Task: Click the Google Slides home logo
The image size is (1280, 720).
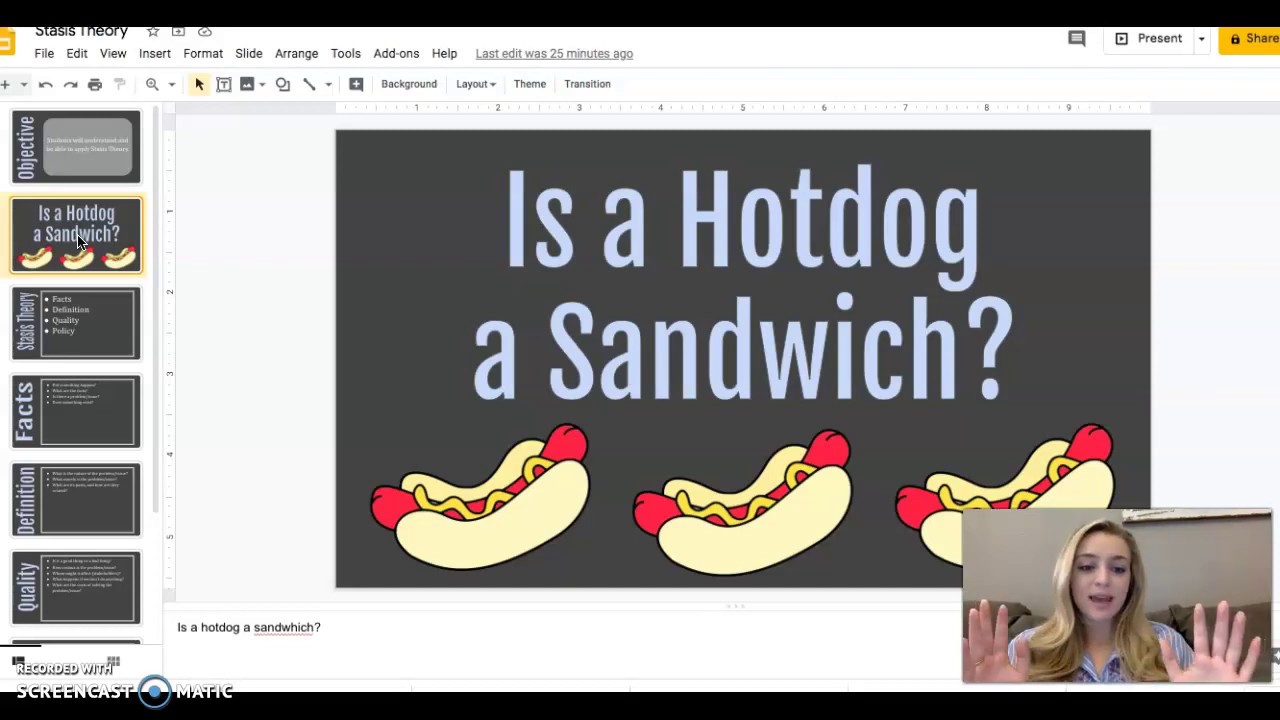Action: pos(7,42)
